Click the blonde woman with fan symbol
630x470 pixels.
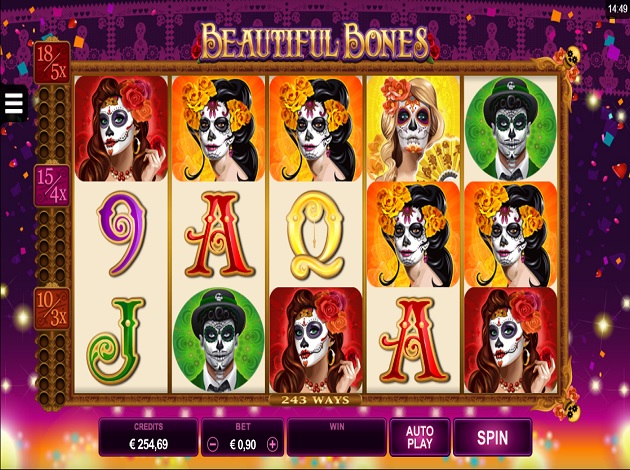click(413, 129)
